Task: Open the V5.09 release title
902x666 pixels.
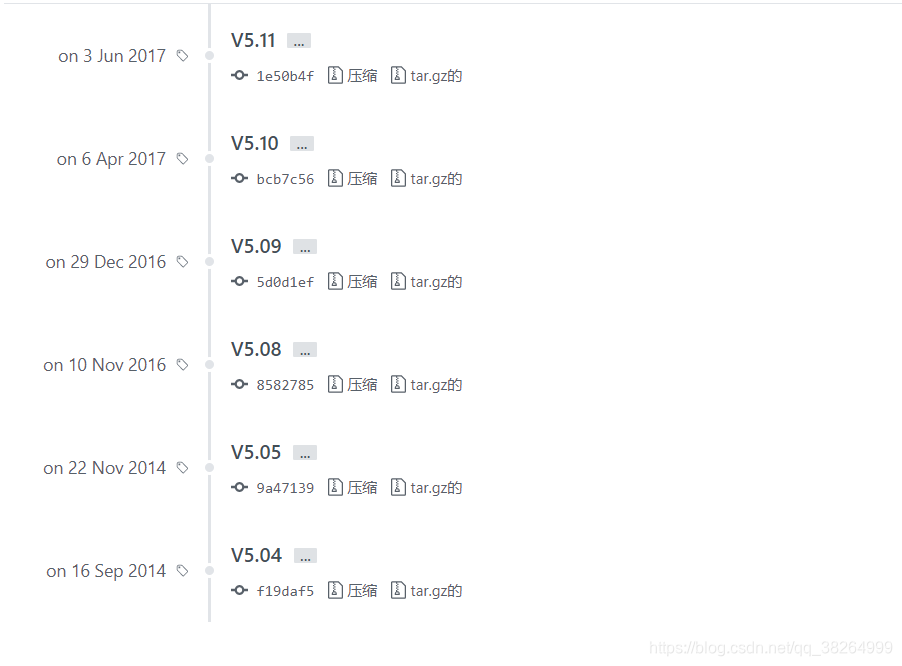Action: pos(256,246)
